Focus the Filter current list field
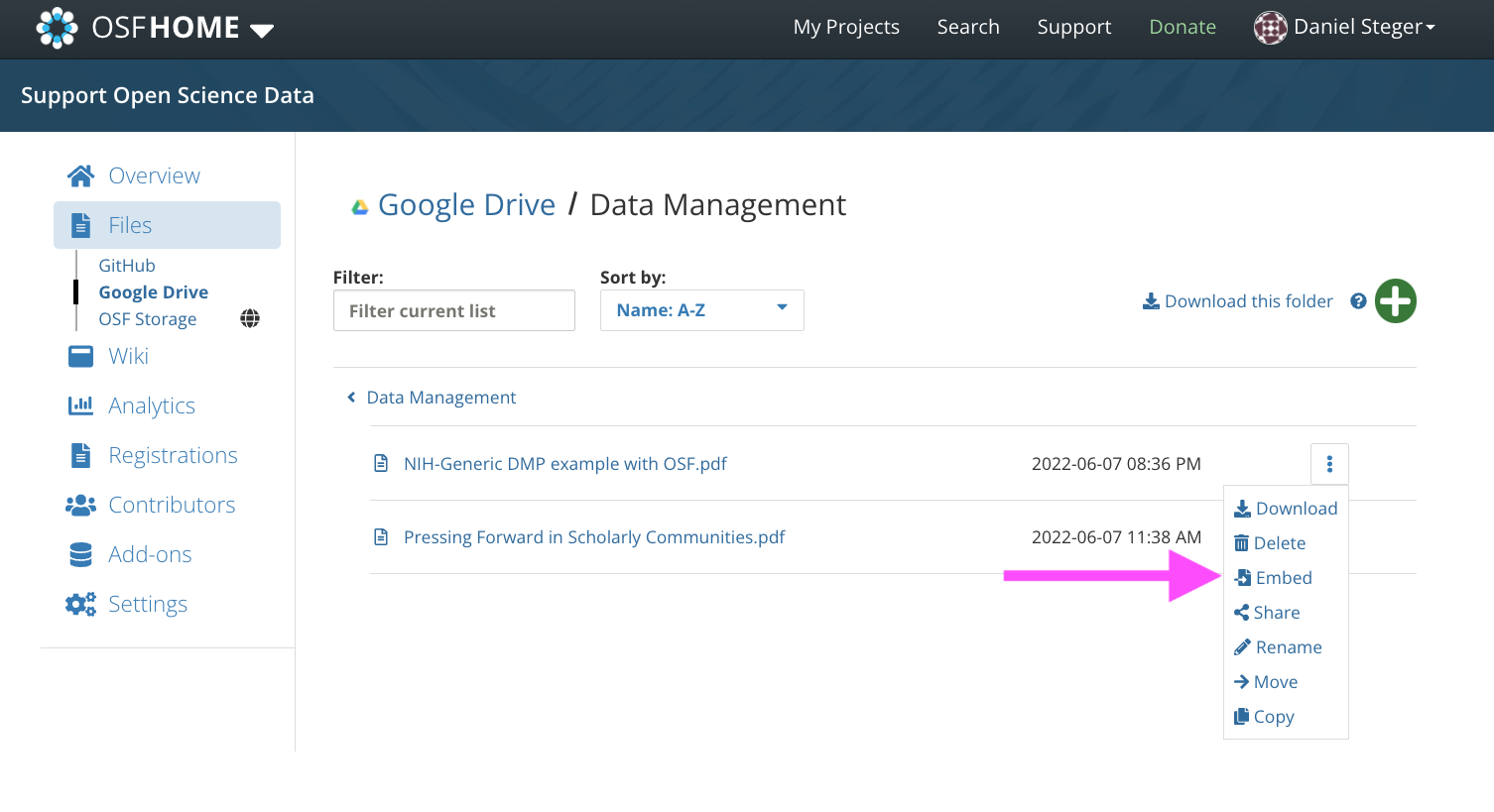Screen dimensions: 1494x812 pyautogui.click(x=454, y=310)
